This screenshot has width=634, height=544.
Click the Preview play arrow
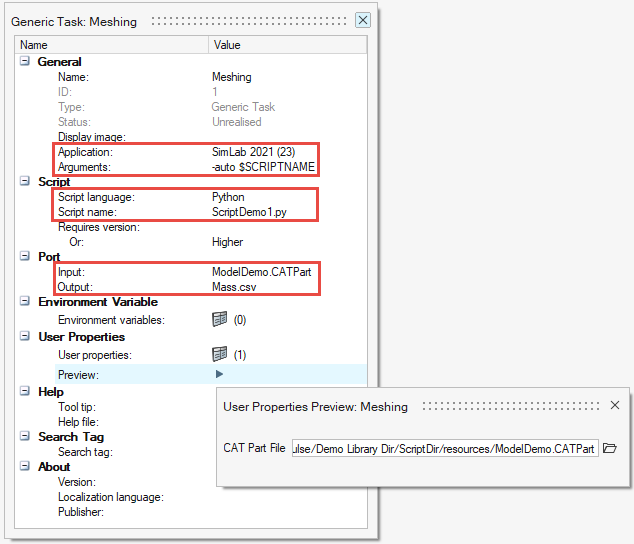pos(218,374)
